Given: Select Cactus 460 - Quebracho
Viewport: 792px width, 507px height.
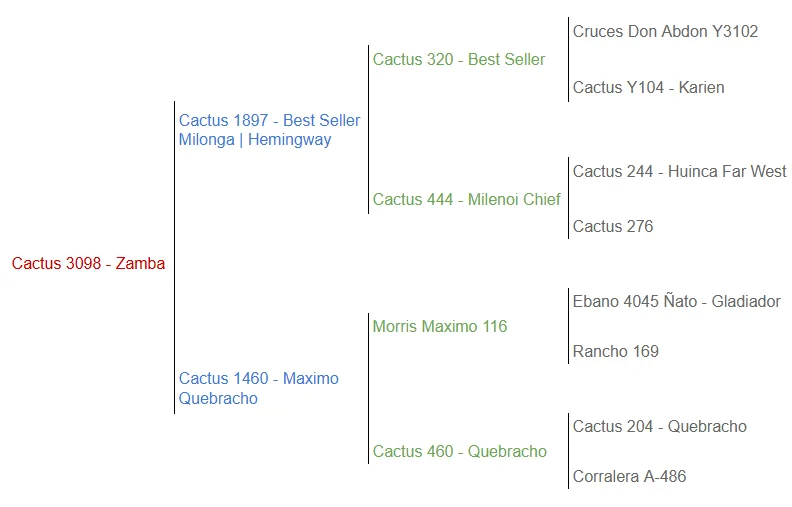Looking at the screenshot, I should pos(459,452).
